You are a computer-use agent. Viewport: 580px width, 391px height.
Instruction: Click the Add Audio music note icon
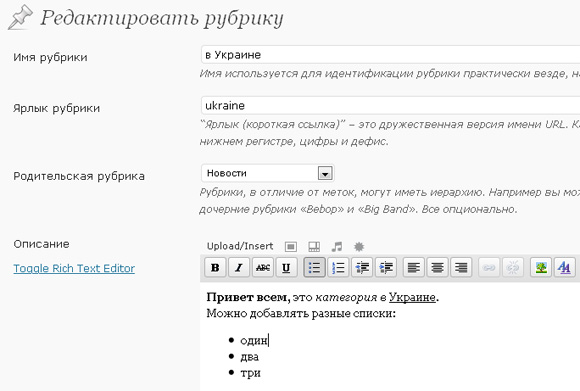click(337, 247)
